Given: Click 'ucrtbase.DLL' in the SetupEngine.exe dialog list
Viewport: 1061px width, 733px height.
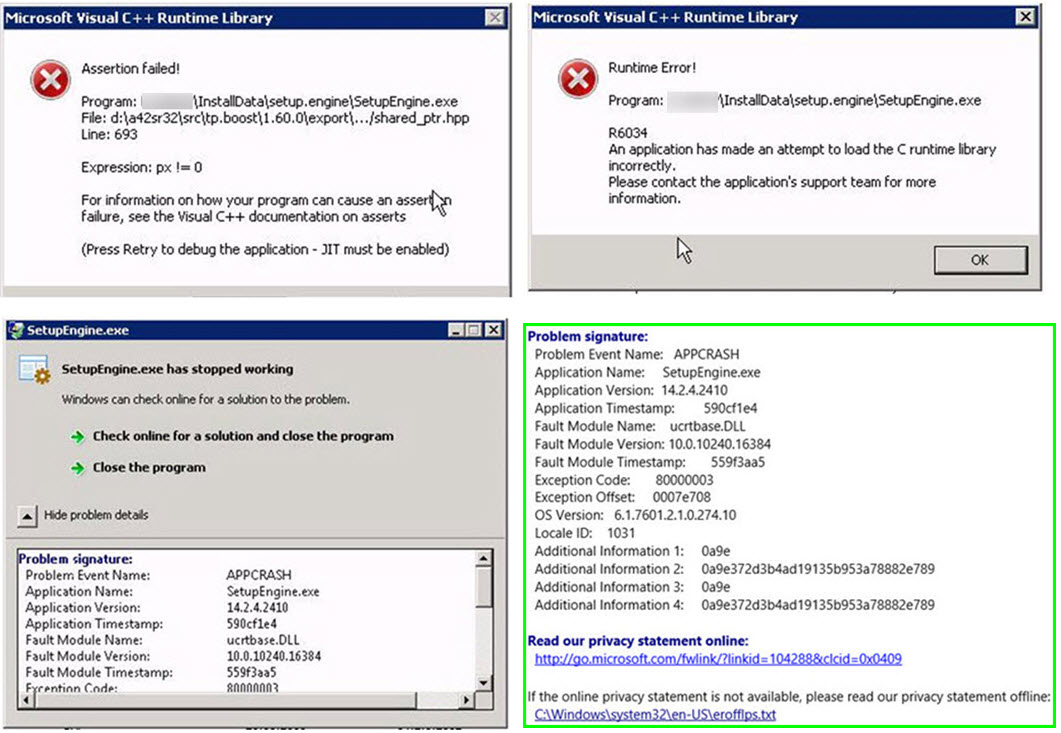Looking at the screenshot, I should pyautogui.click(x=263, y=640).
